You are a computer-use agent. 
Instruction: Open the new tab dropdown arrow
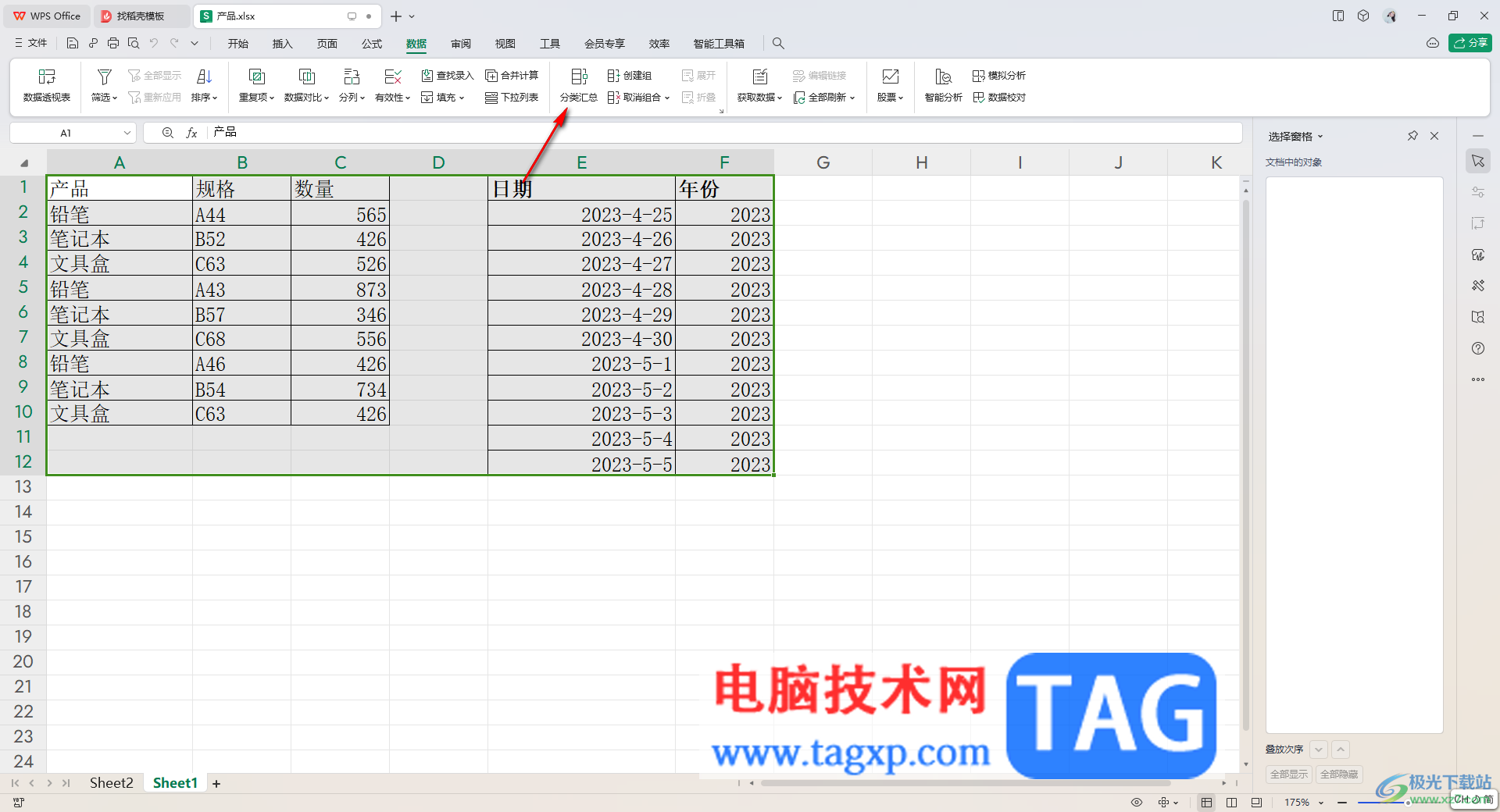pos(412,16)
